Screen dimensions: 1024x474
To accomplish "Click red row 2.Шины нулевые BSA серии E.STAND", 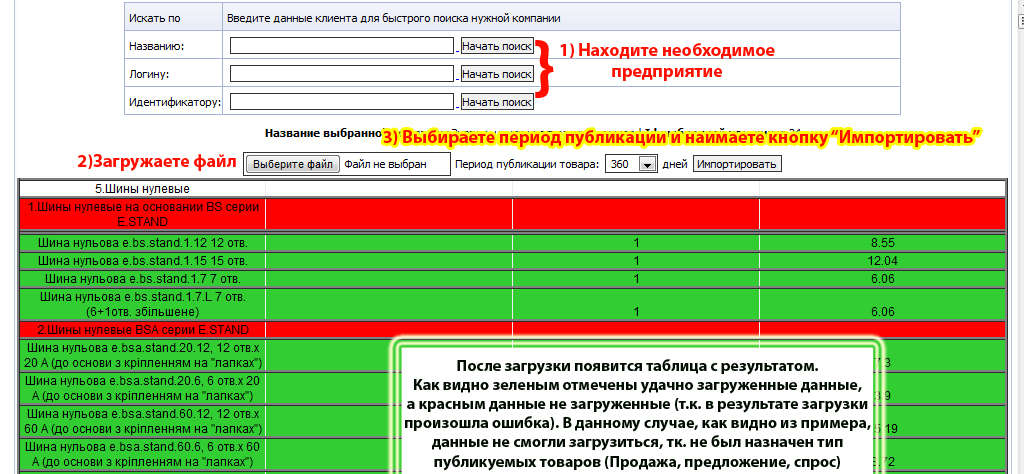I will [142, 329].
